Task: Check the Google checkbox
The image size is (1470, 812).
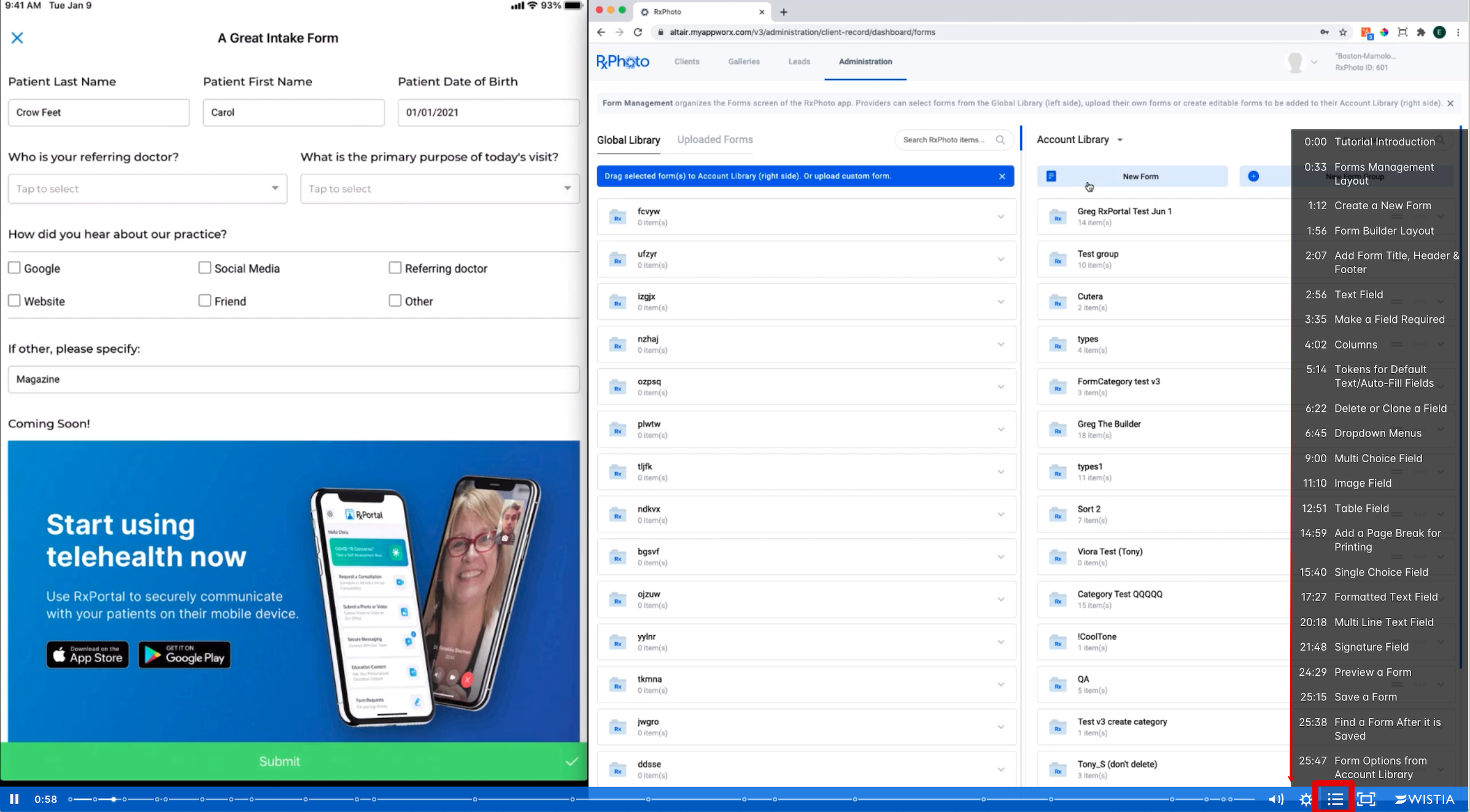Action: 14,268
